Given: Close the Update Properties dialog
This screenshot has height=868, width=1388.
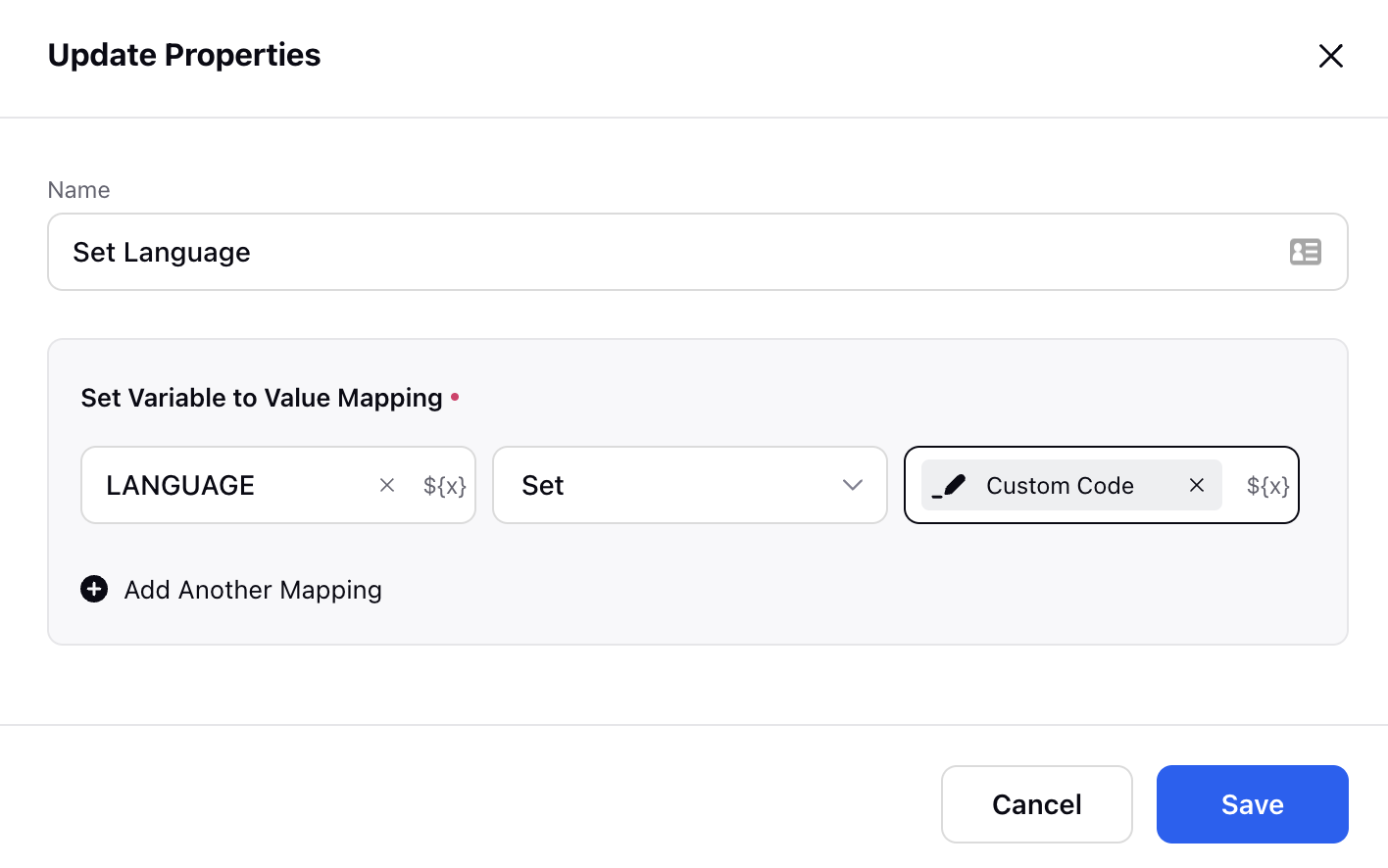Looking at the screenshot, I should pos(1330,56).
